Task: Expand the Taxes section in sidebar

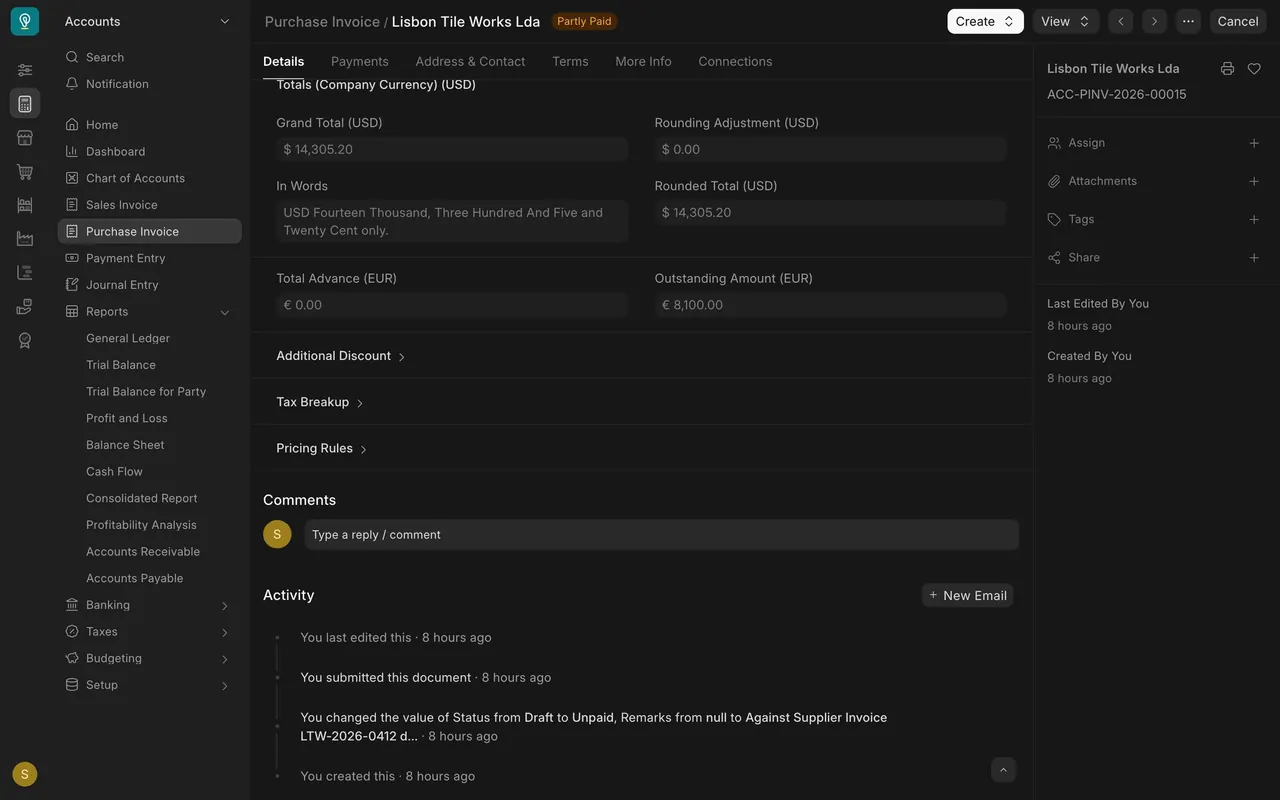Action: click(x=225, y=632)
